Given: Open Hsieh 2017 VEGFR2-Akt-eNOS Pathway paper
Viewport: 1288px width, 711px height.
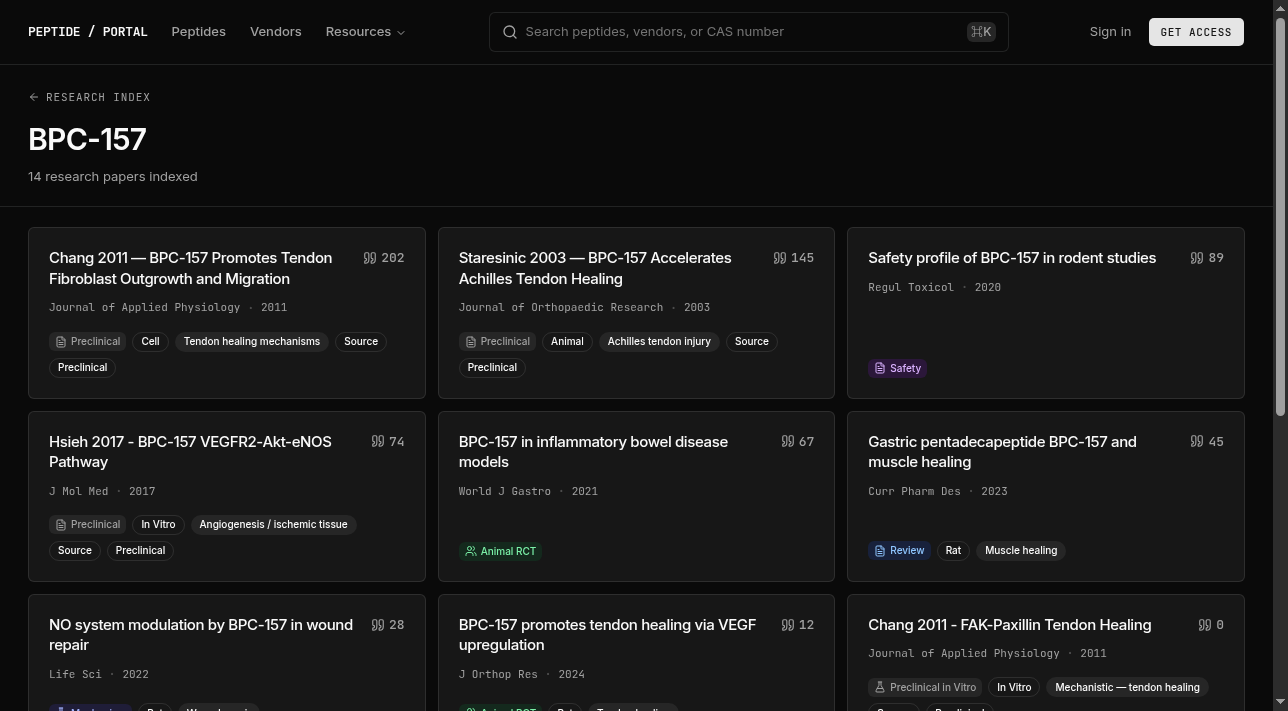Looking at the screenshot, I should click(x=190, y=452).
